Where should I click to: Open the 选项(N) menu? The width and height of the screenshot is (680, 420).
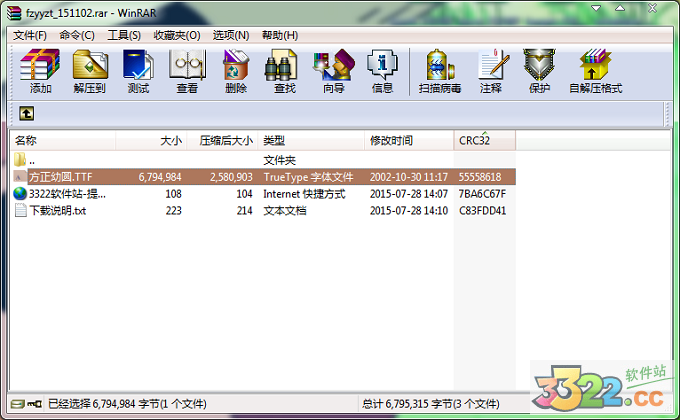pyautogui.click(x=231, y=35)
